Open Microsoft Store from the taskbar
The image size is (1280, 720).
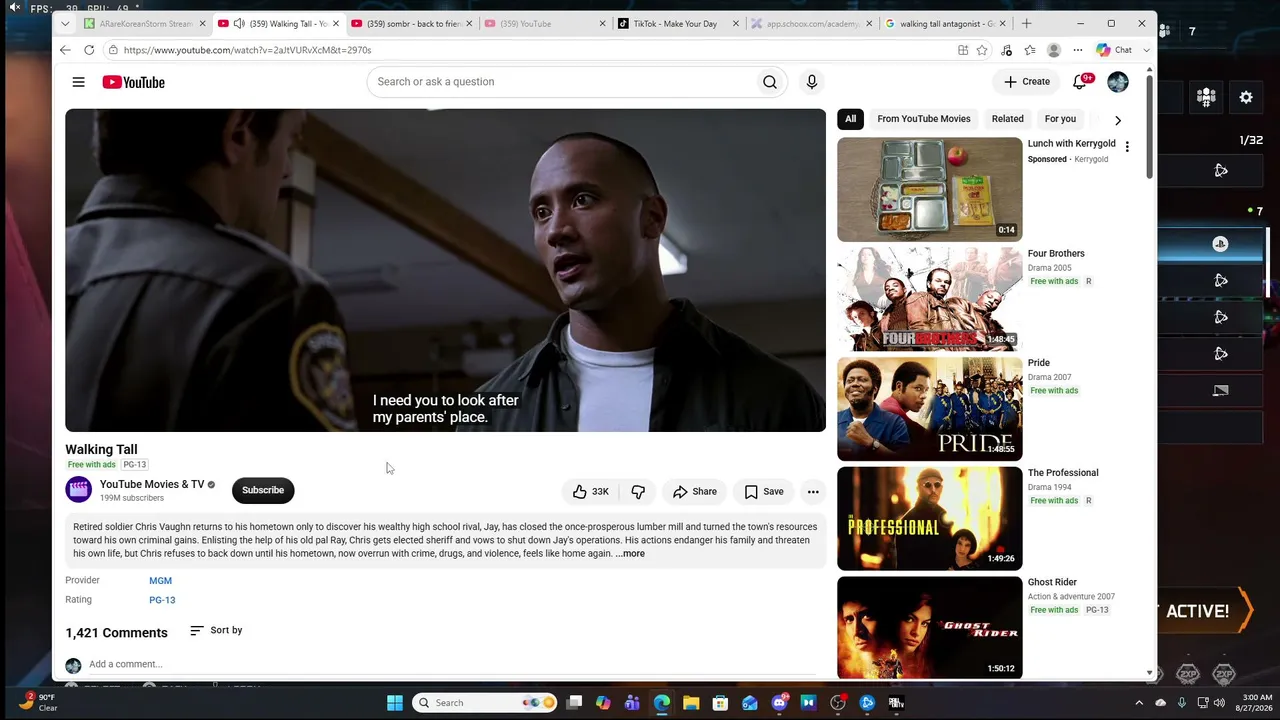pos(720,703)
